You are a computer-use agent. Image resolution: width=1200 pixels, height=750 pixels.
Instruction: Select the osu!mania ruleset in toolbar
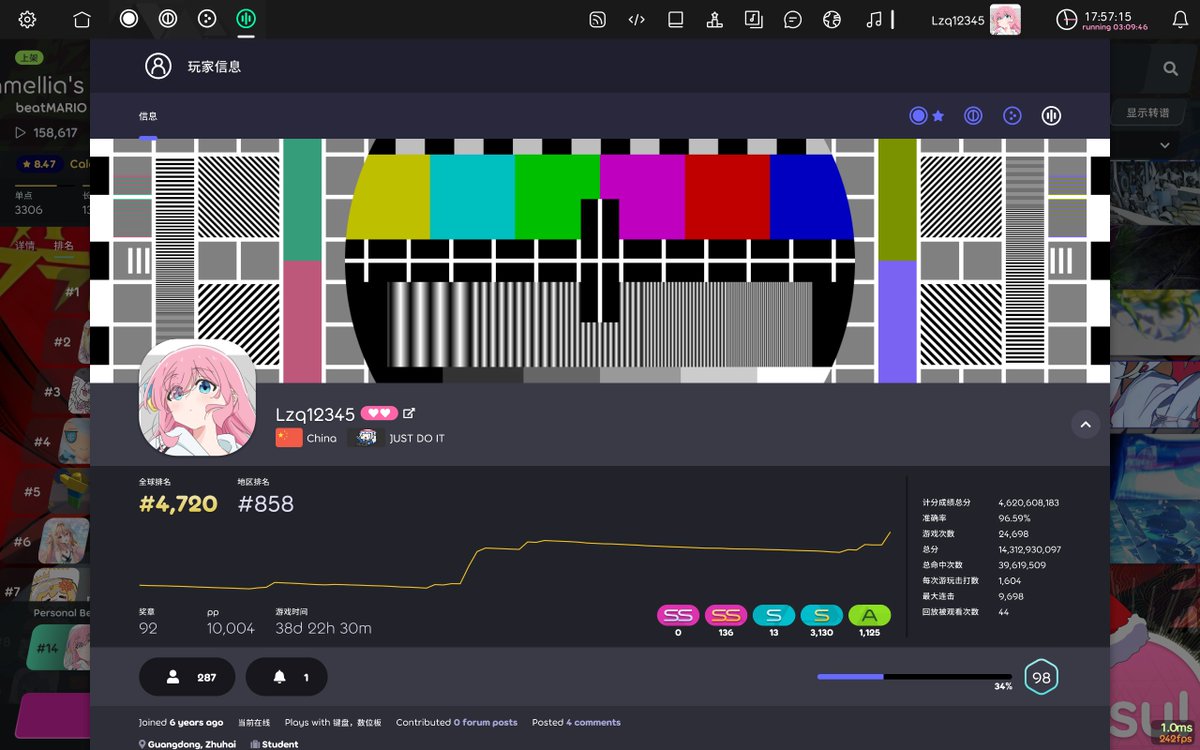click(x=246, y=19)
